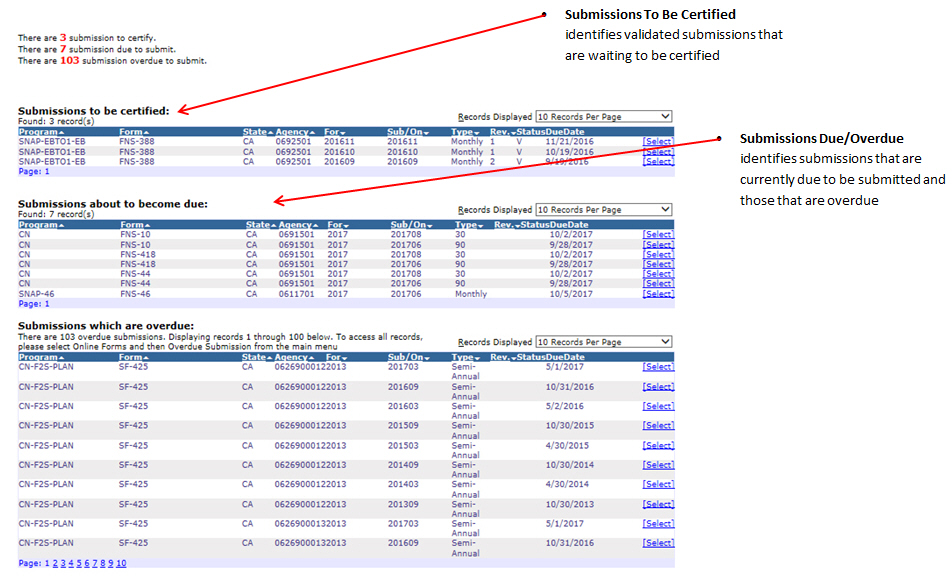952x577 pixels.
Task: Select overdue submission due 5/2/2016
Action: tap(658, 406)
